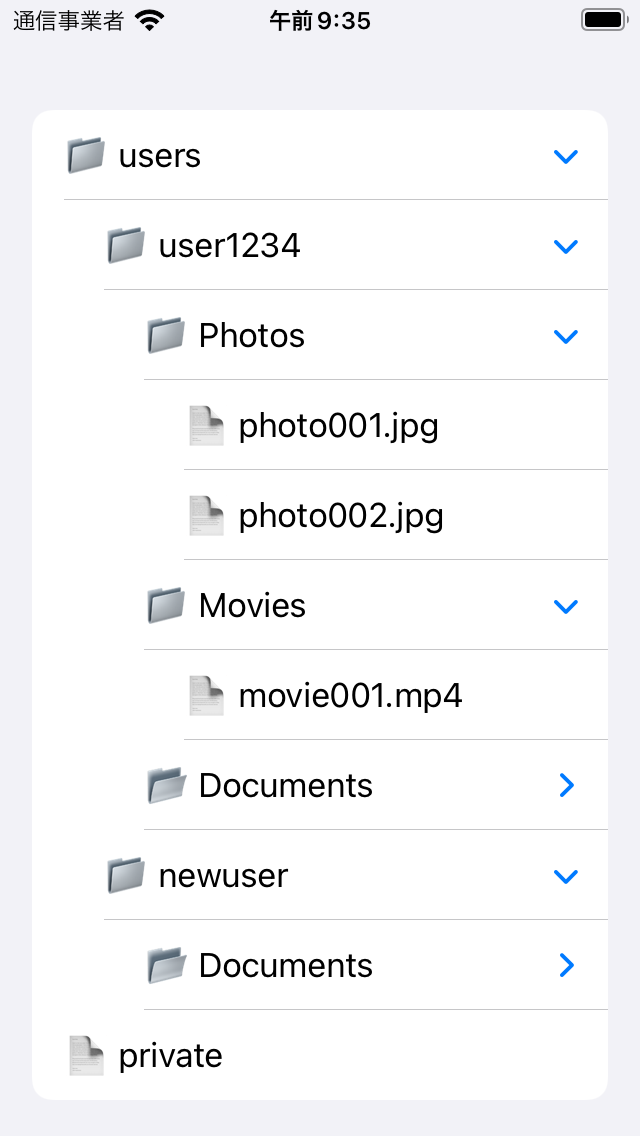Select the private file label
Viewport: 640px width, 1136px height.
click(x=170, y=1056)
